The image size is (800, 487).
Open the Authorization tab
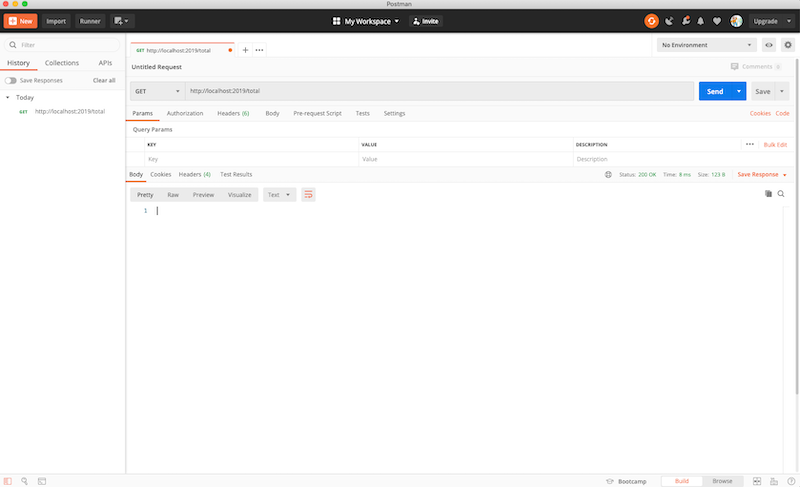[185, 113]
